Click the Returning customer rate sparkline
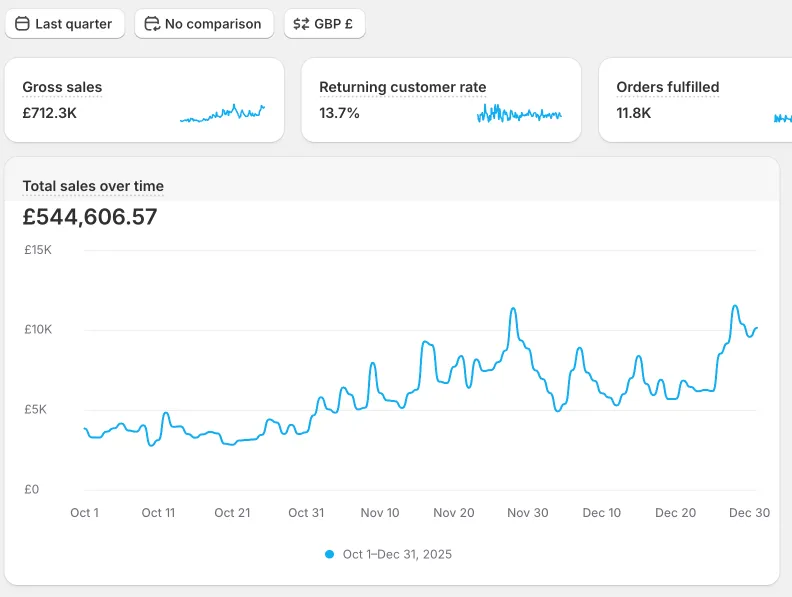This screenshot has height=597, width=792. pyautogui.click(x=519, y=114)
